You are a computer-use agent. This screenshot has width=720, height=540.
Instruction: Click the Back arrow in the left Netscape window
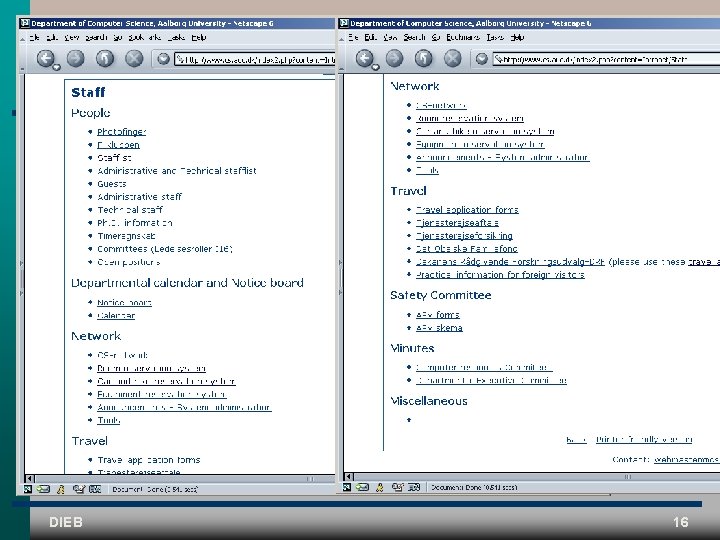(45, 58)
